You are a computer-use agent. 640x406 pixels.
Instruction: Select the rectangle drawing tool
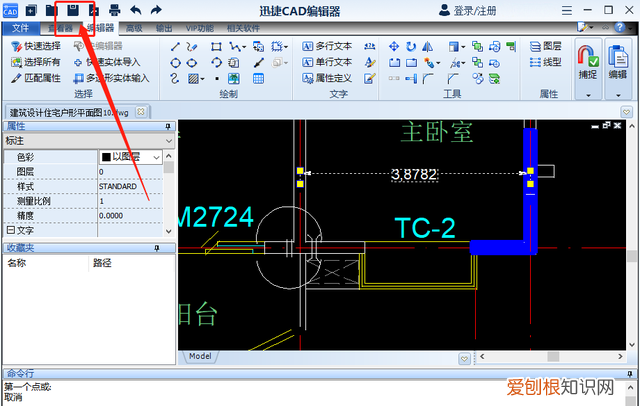pos(216,46)
